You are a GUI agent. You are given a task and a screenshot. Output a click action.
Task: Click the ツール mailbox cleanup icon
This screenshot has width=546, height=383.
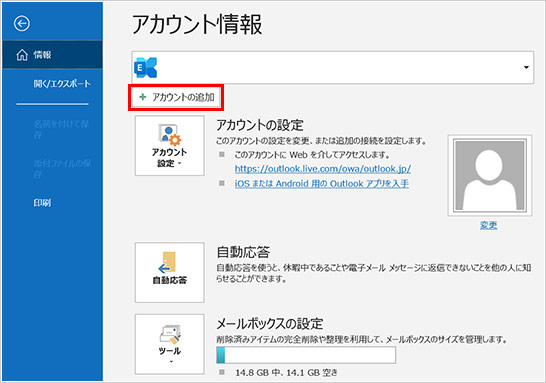(170, 334)
